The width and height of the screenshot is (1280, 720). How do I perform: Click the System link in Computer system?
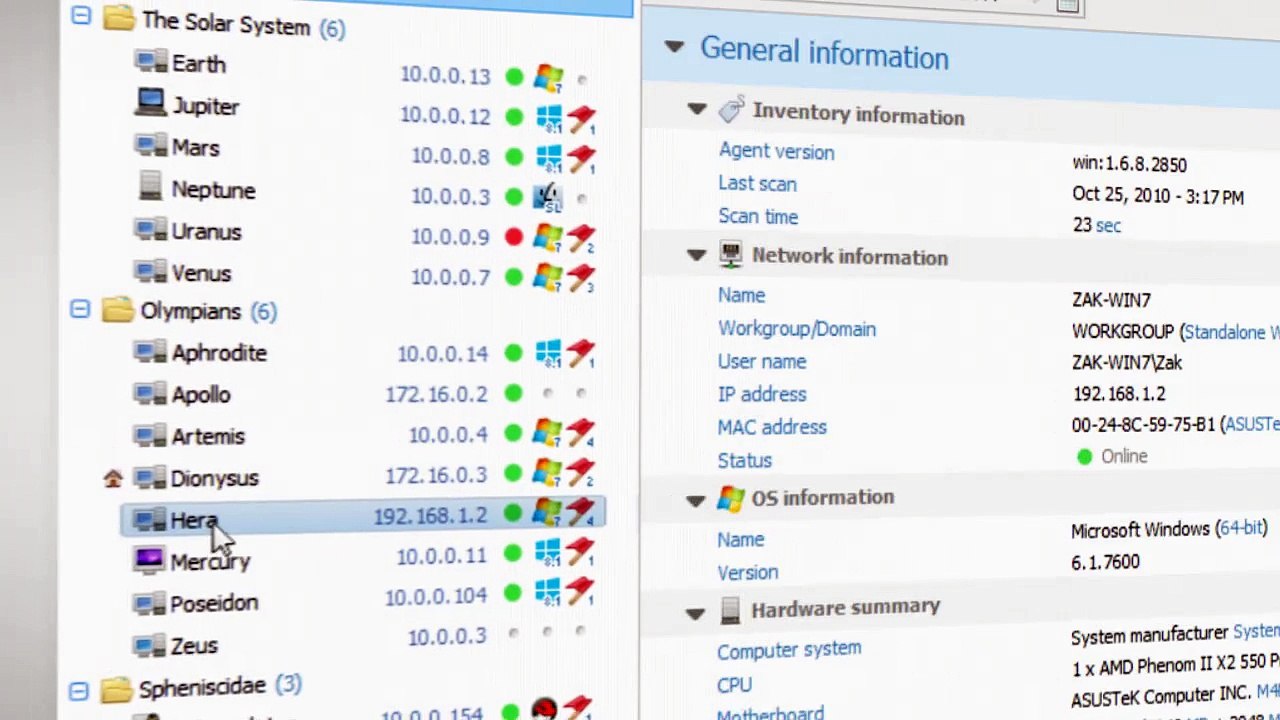click(1256, 631)
